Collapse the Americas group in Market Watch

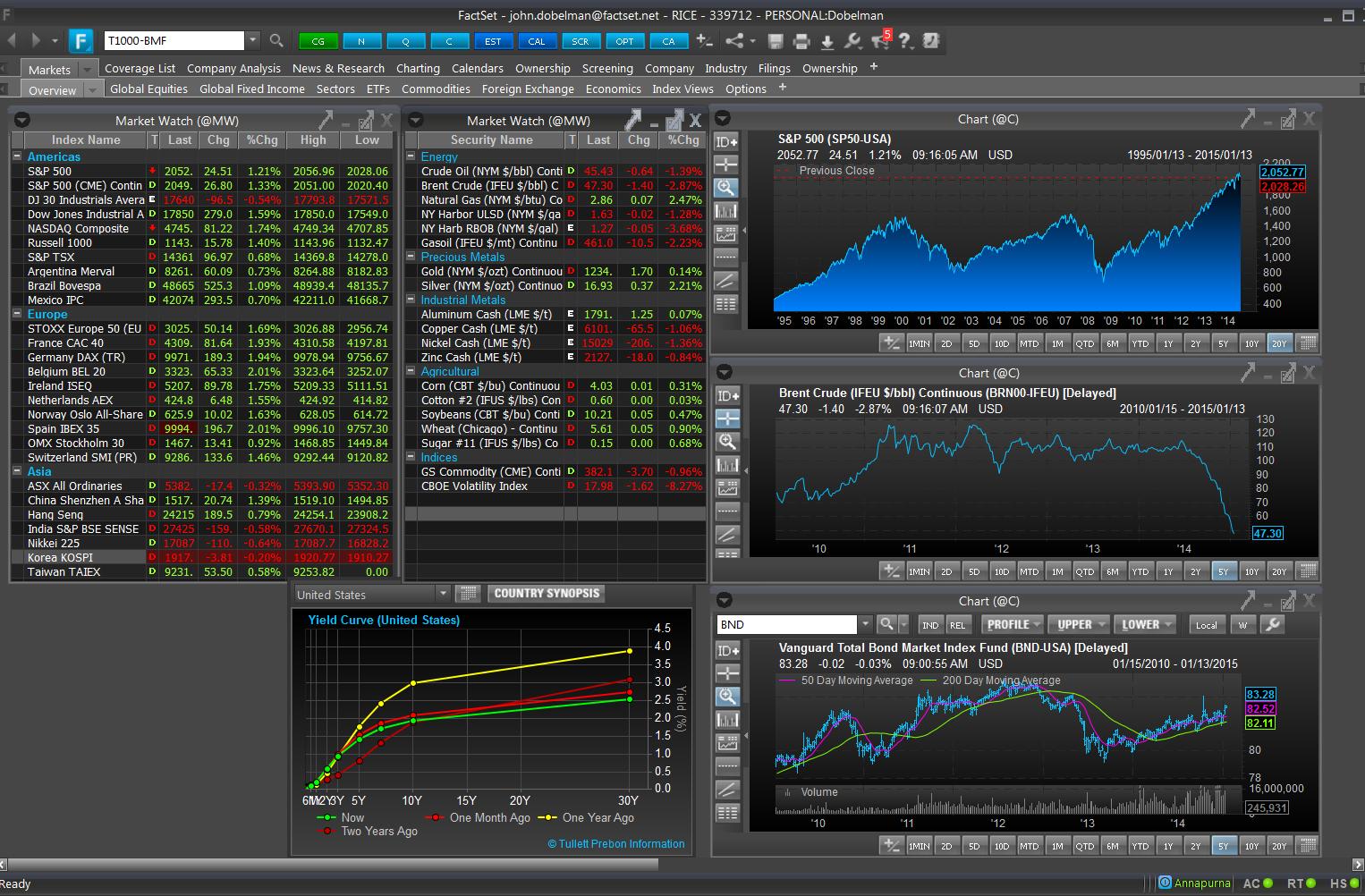[x=17, y=156]
